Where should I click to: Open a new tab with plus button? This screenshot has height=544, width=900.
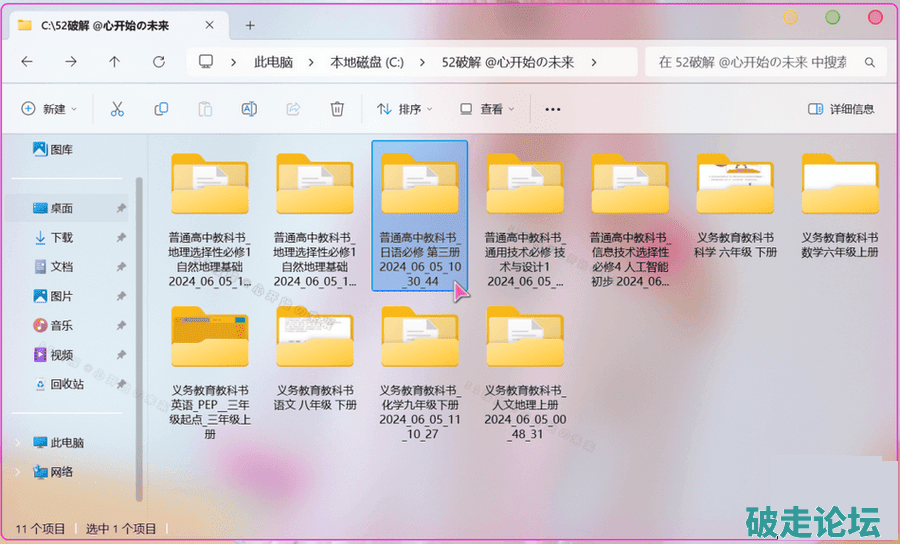coord(250,25)
